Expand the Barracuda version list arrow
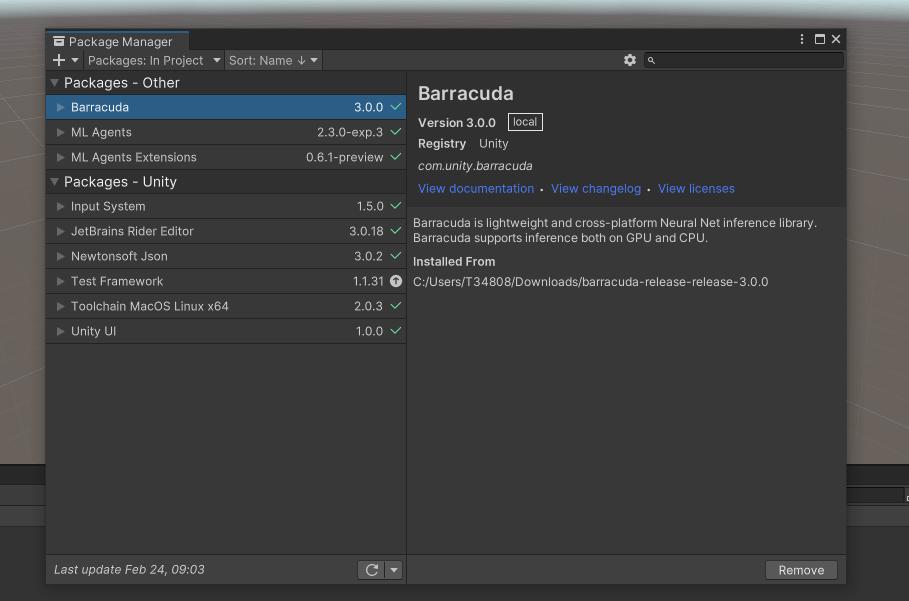The image size is (909, 601). (60, 107)
